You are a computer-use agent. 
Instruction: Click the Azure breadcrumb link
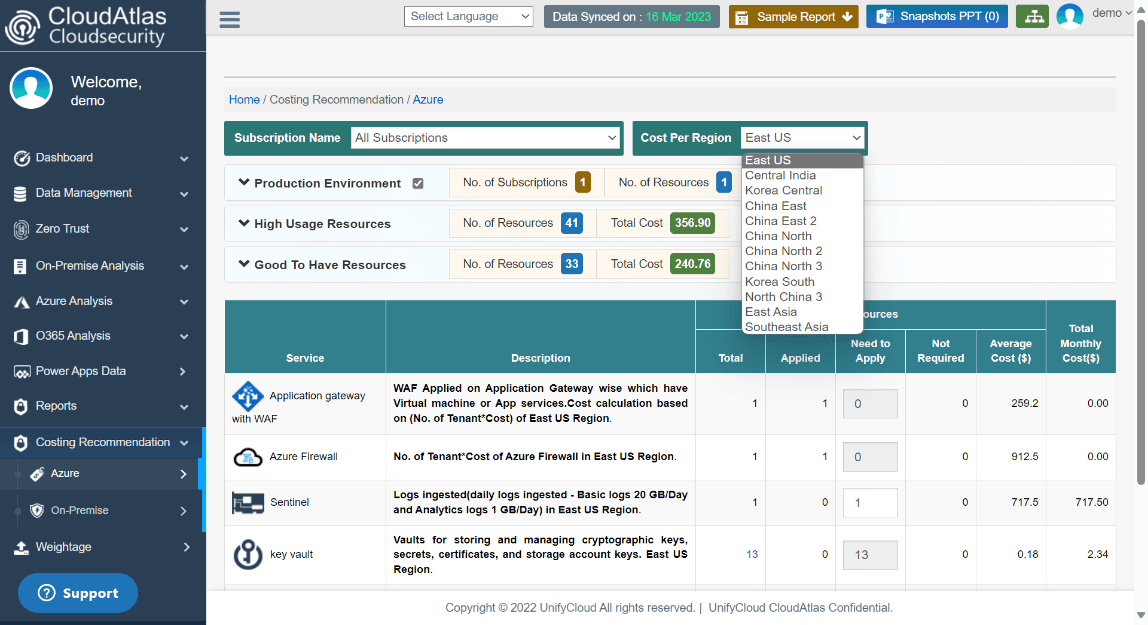tap(428, 100)
